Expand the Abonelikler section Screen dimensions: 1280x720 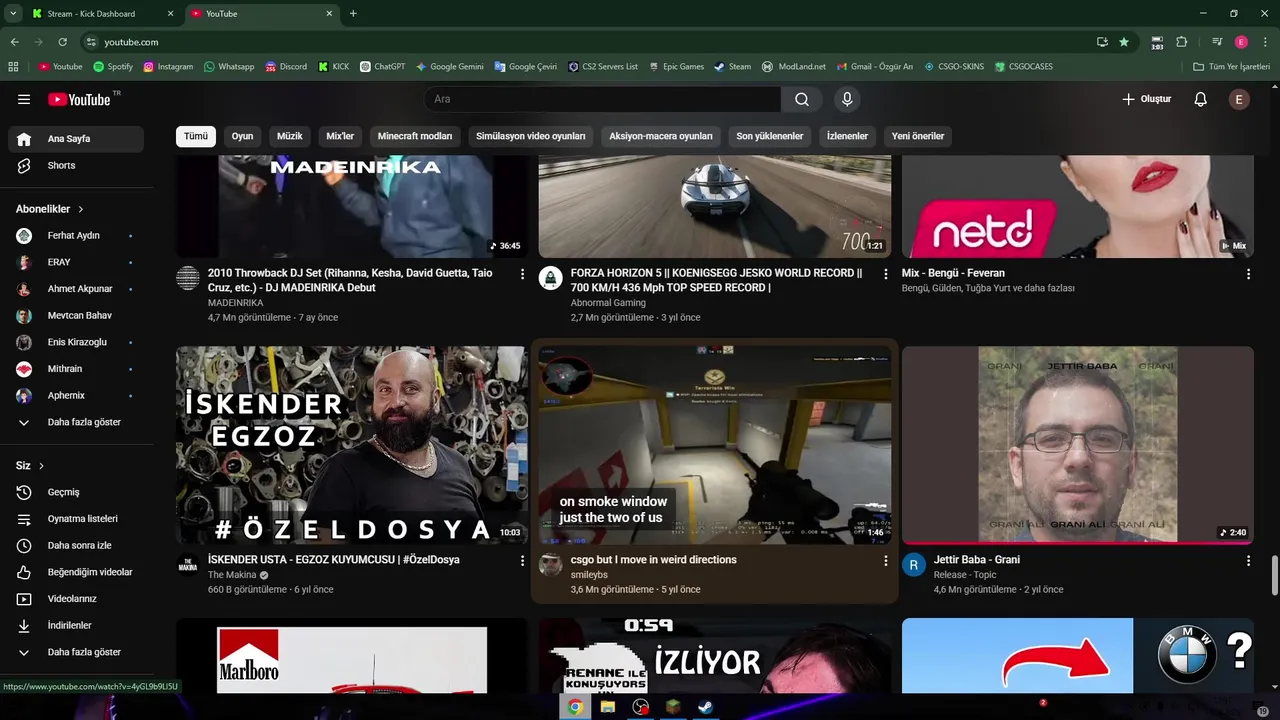click(x=50, y=209)
